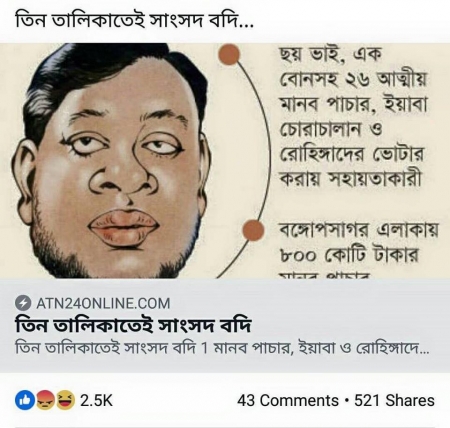Click the Instant Article lightning bolt icon
The image size is (450, 428).
point(23,303)
